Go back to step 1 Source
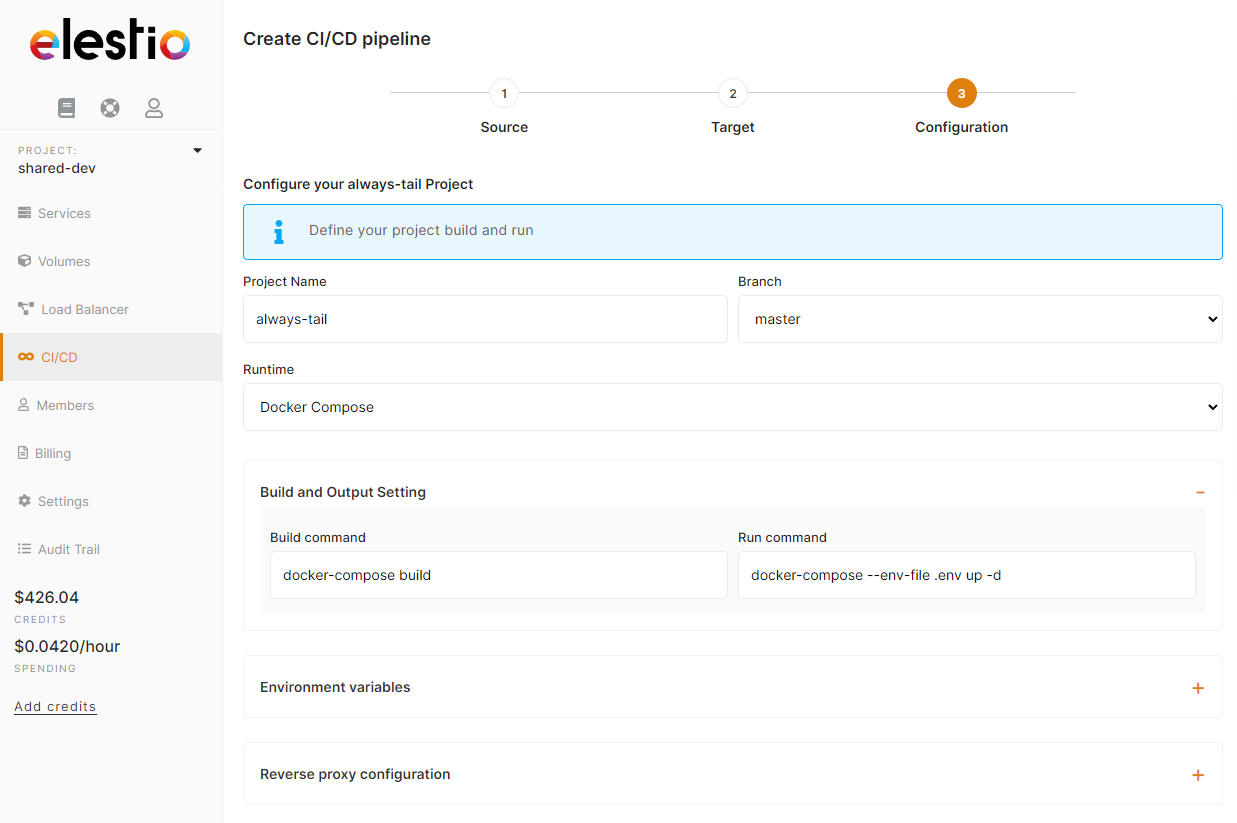Image resolution: width=1237 pixels, height=823 pixels. pyautogui.click(x=504, y=94)
